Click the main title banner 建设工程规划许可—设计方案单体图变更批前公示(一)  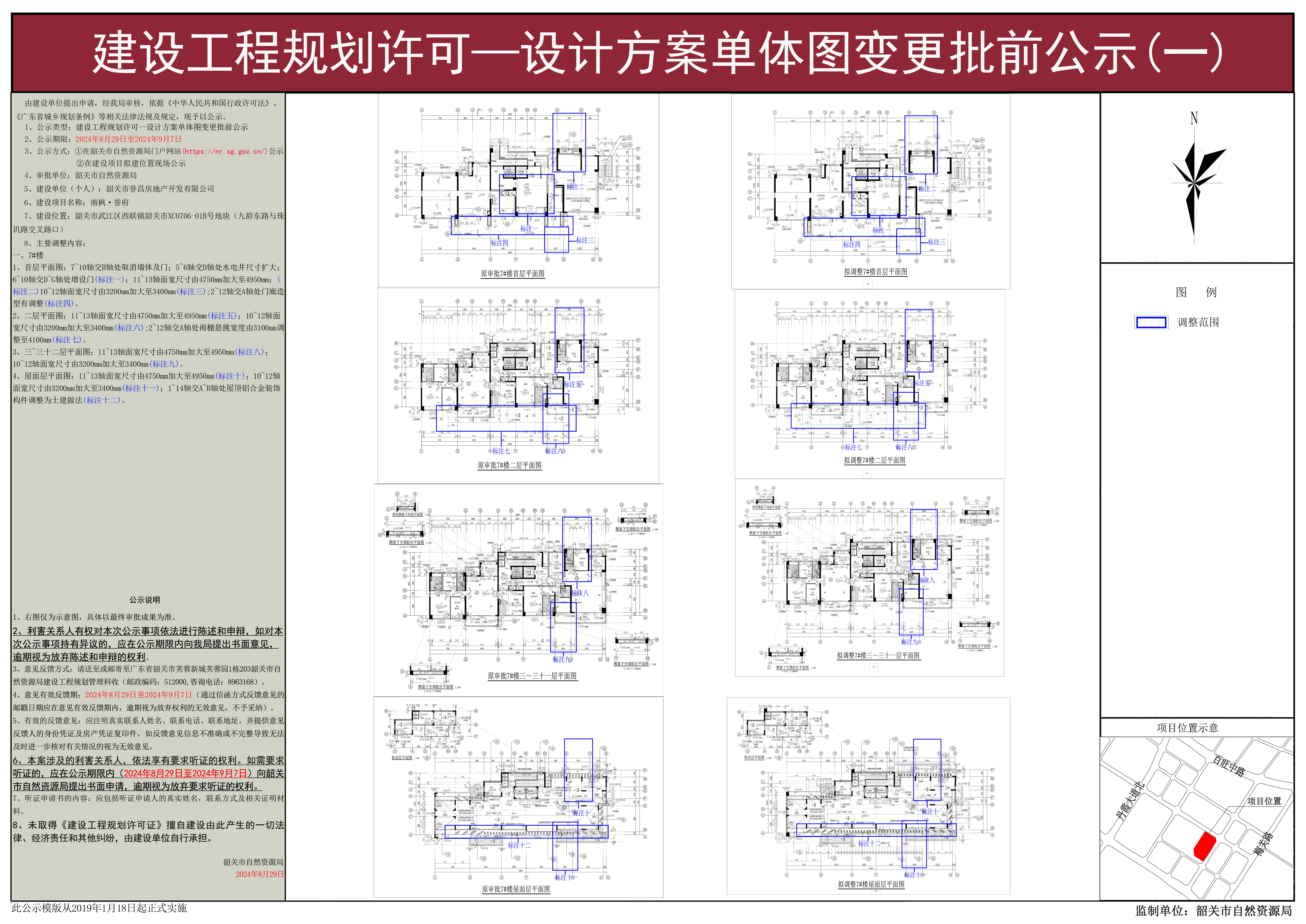[x=653, y=53]
